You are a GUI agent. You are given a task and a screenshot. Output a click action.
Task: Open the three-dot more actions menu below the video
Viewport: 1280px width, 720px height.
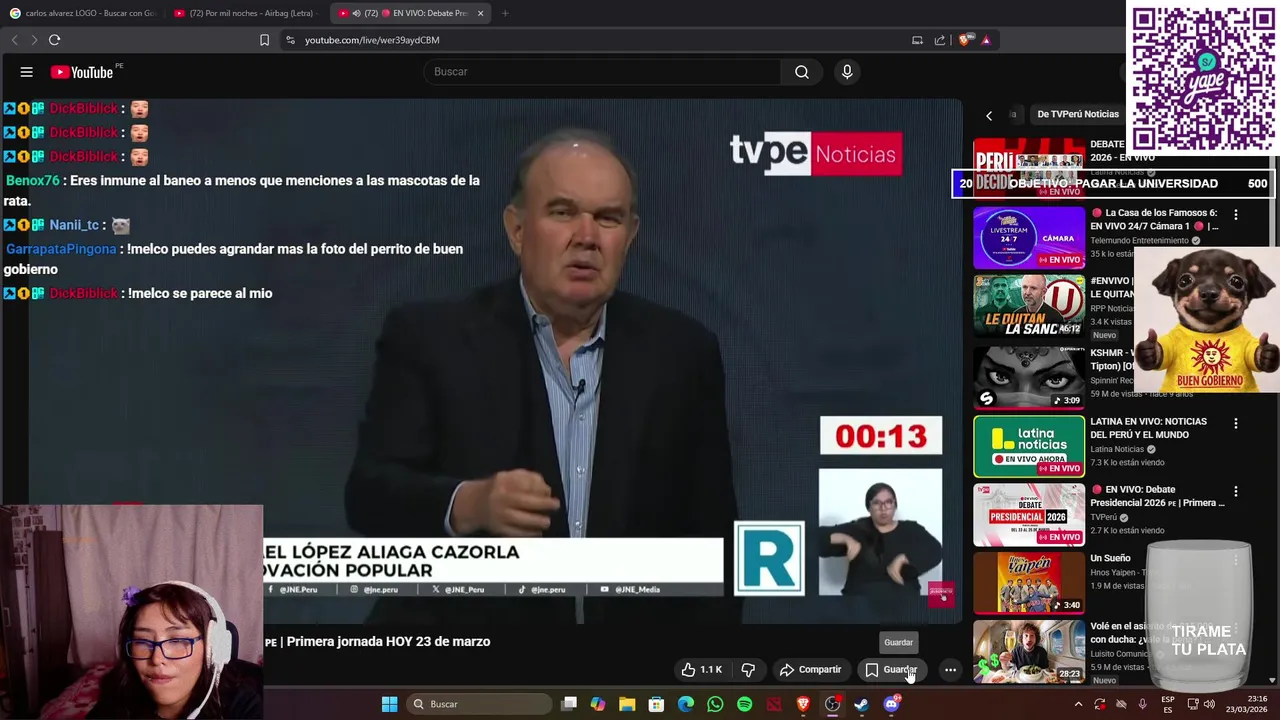pyautogui.click(x=951, y=669)
